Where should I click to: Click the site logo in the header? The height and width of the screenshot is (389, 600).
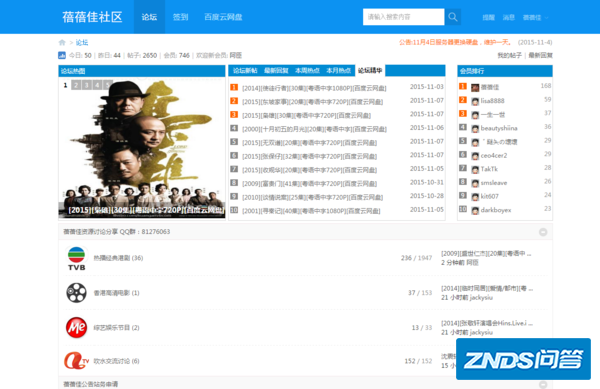pyautogui.click(x=92, y=17)
